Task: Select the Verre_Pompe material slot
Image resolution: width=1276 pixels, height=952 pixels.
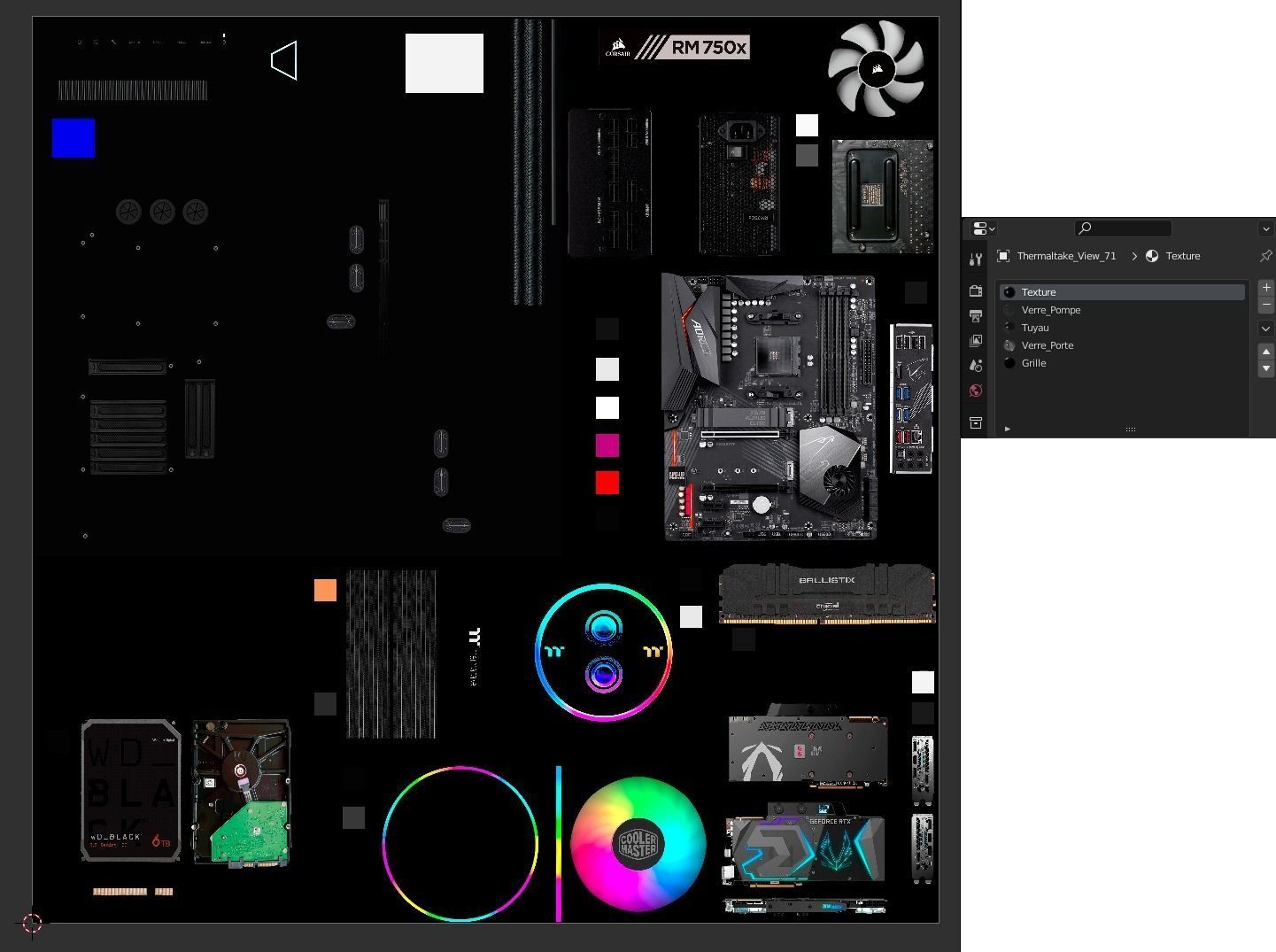Action: coord(1123,310)
